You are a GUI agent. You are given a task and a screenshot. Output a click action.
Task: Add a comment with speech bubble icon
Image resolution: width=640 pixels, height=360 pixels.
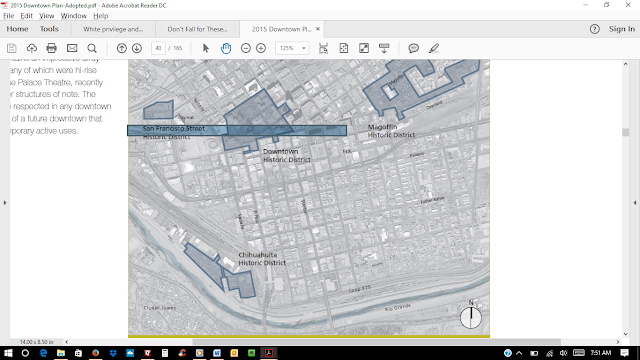coord(413,48)
